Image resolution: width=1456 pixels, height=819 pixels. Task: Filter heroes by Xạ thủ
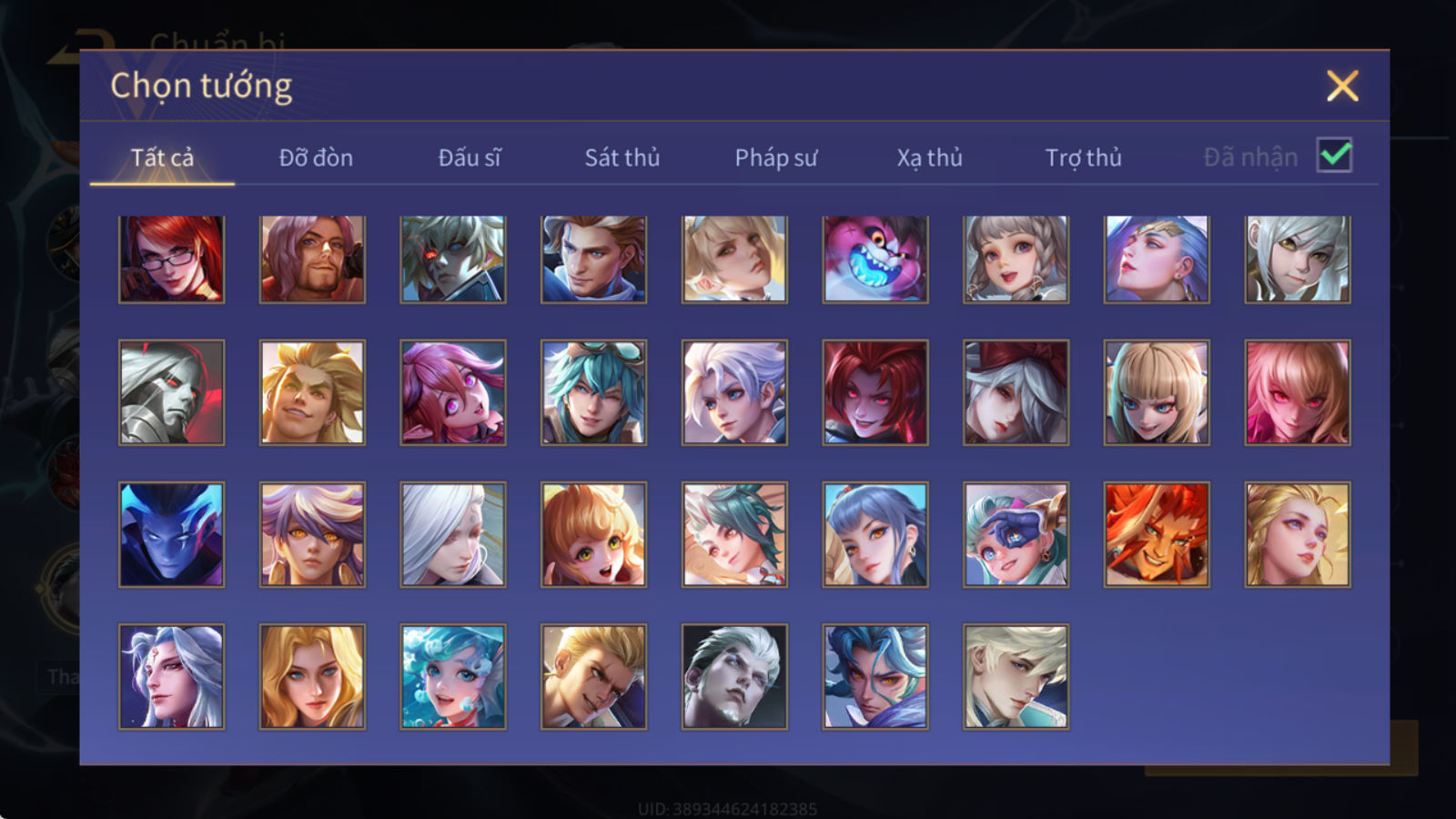click(929, 157)
